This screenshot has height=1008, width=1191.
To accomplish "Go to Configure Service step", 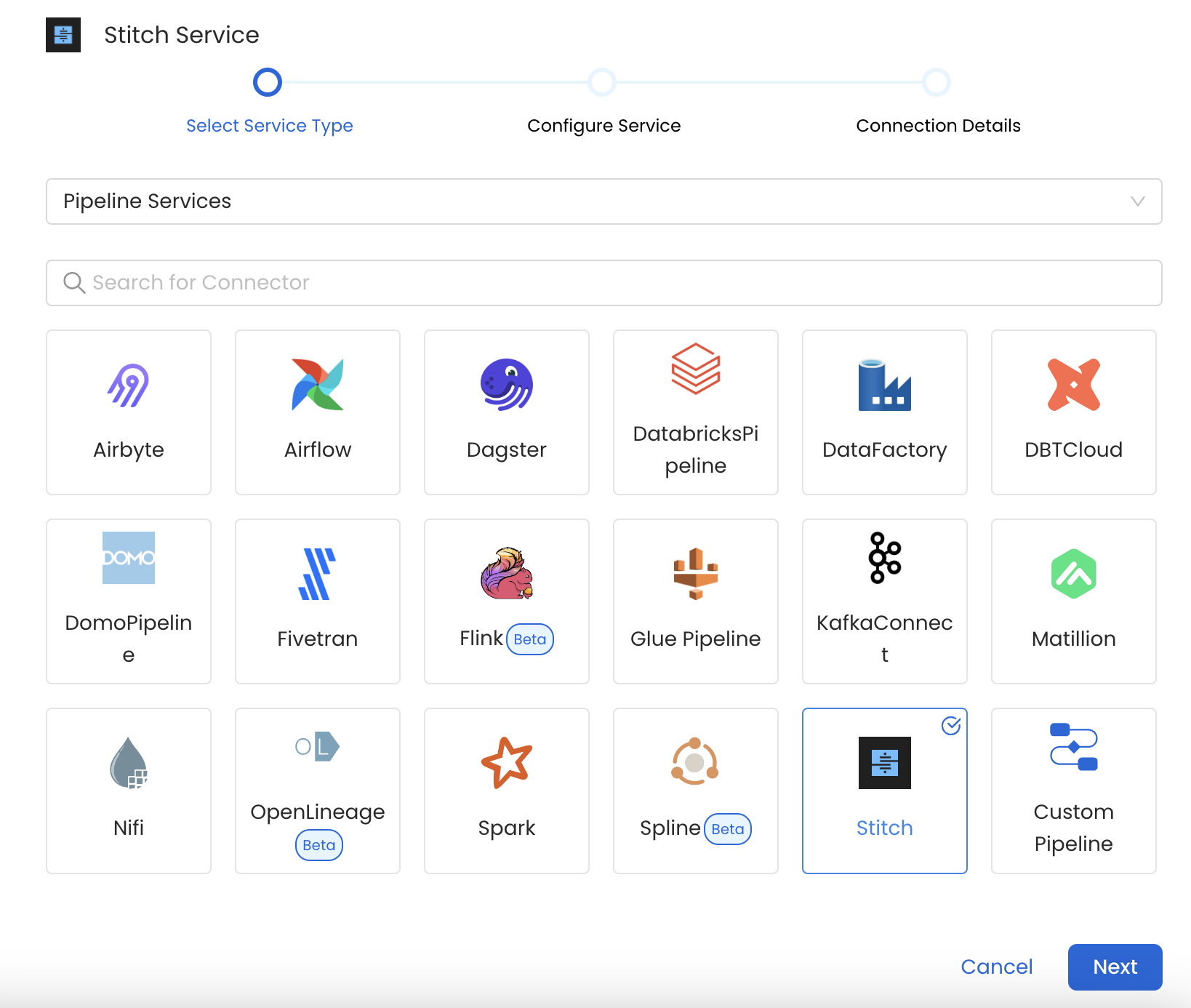I will click(603, 83).
